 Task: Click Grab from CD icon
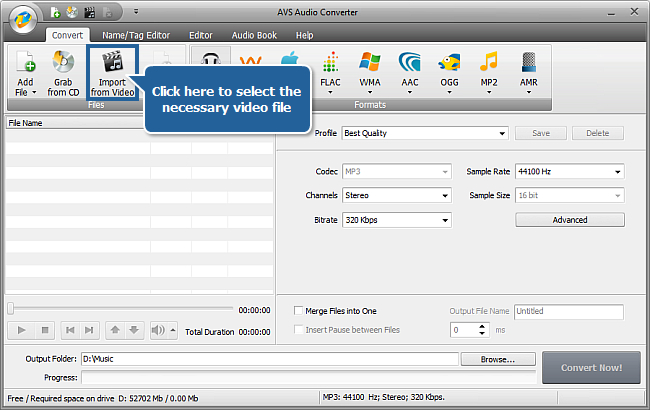63,62
